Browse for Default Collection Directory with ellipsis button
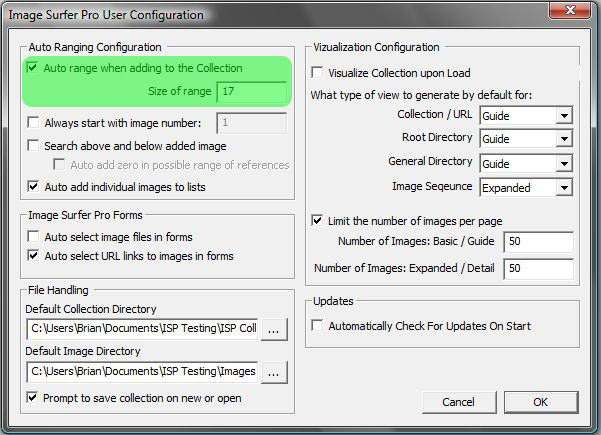Screen dimensions: 601x435 [x=274, y=329]
